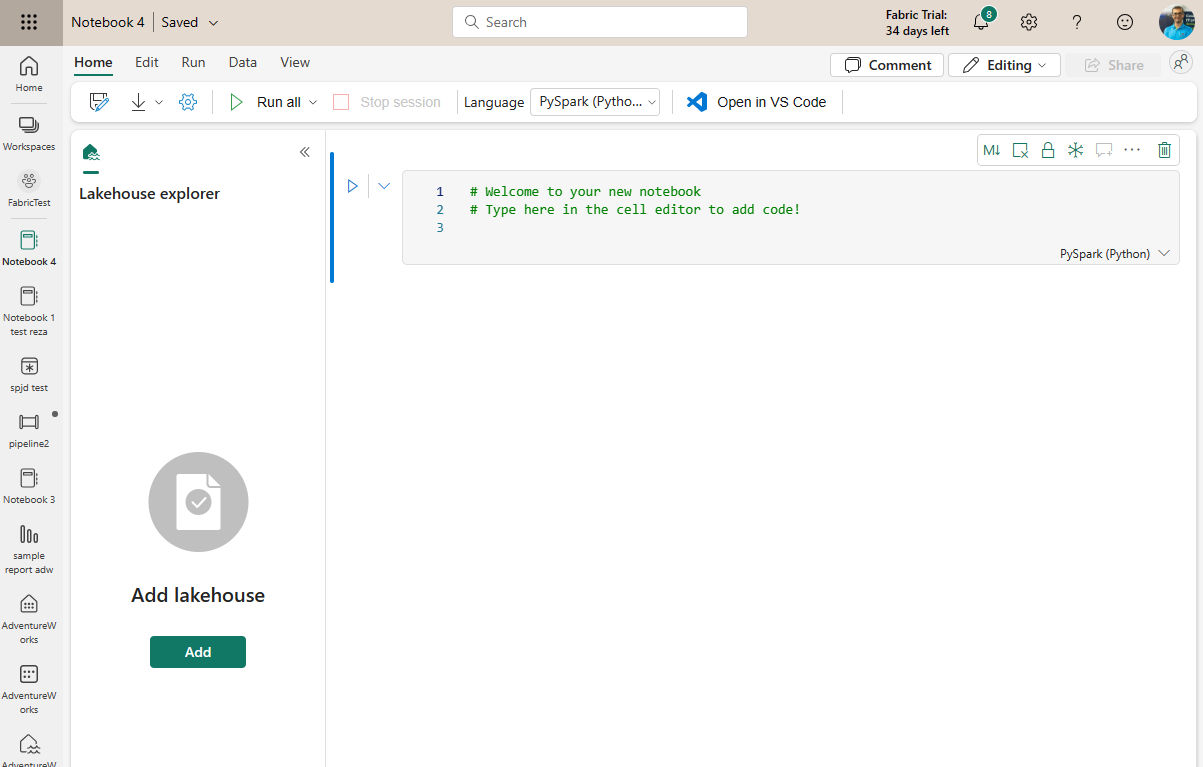This screenshot has height=767, width=1203.
Task: Open the notifications bell
Action: [981, 22]
